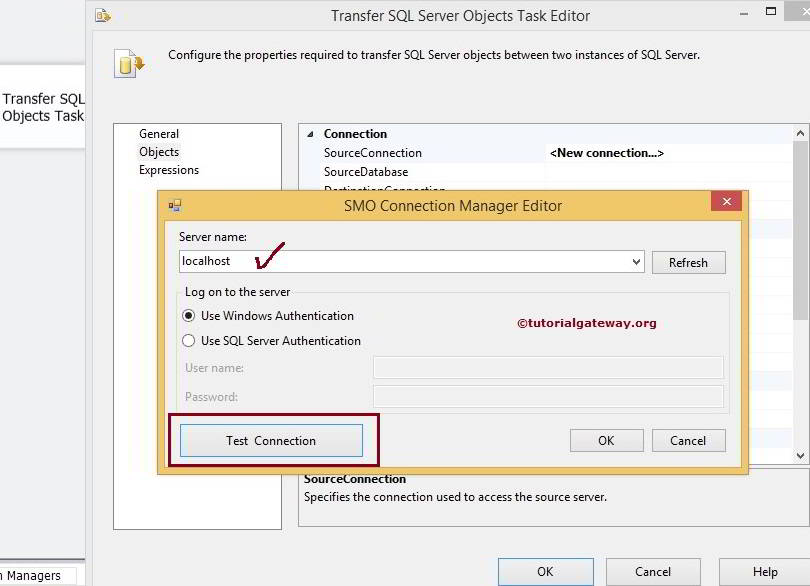Confirm the connection with OK
This screenshot has height=586, width=810.
(606, 440)
